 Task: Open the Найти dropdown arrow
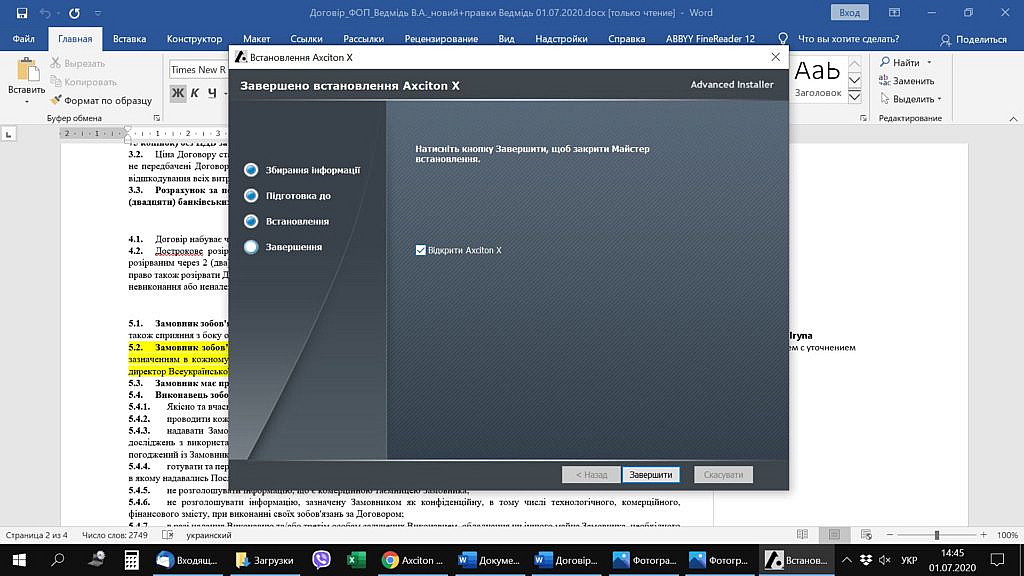coord(929,62)
